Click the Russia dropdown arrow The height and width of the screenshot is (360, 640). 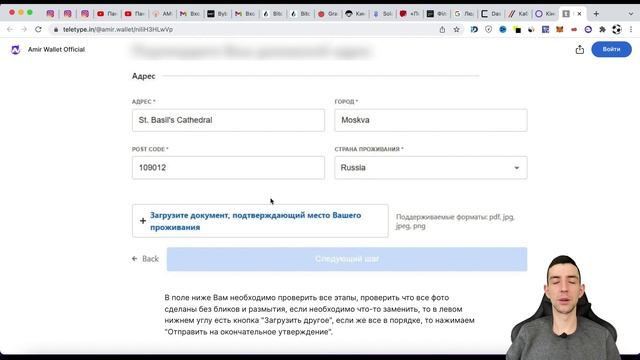click(x=517, y=168)
